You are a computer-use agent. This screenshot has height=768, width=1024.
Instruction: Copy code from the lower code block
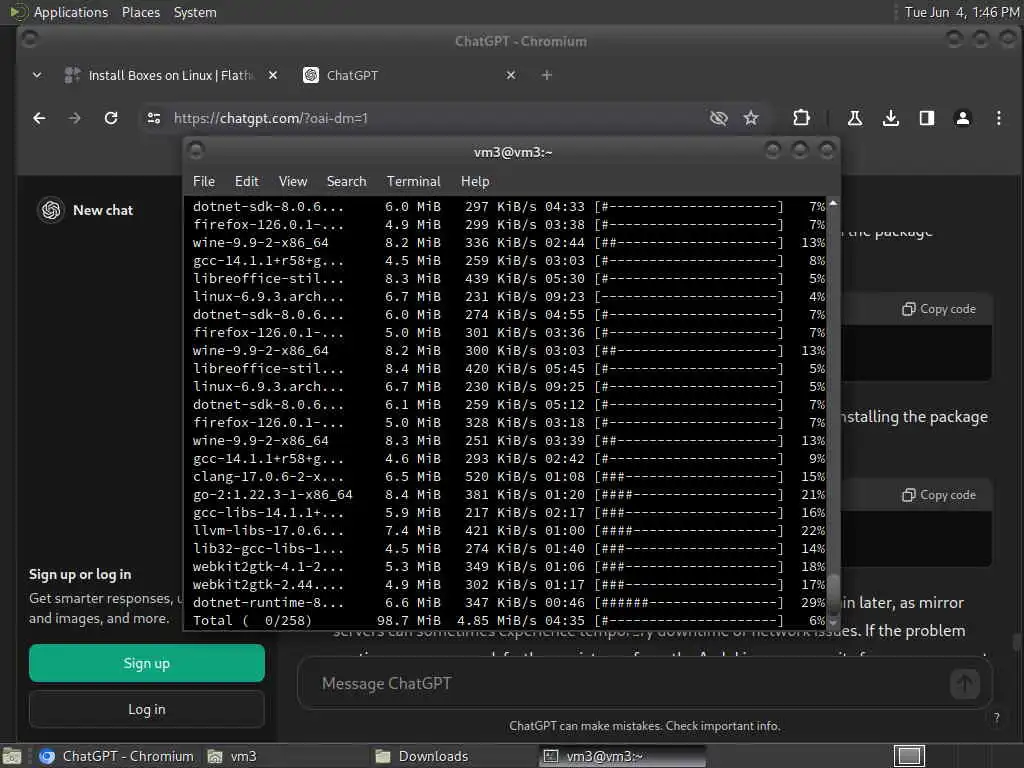[939, 495]
